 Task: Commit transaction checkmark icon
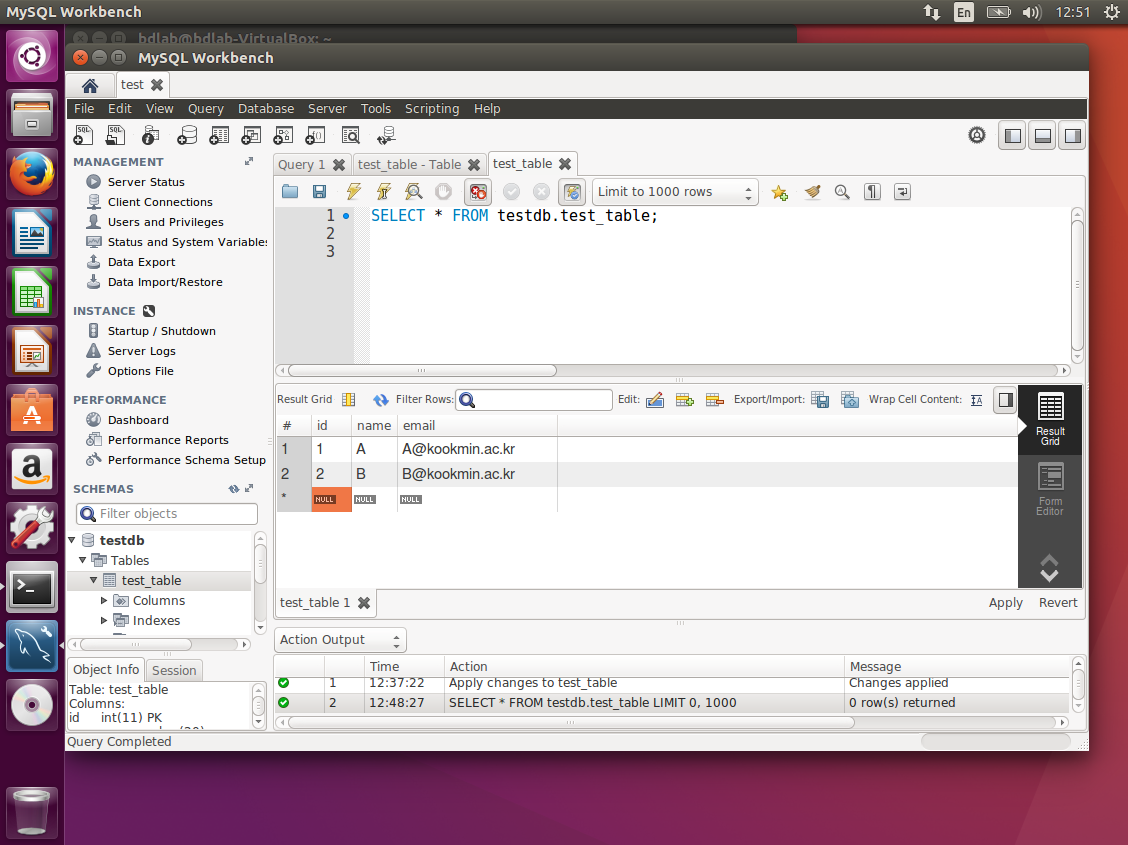511,191
